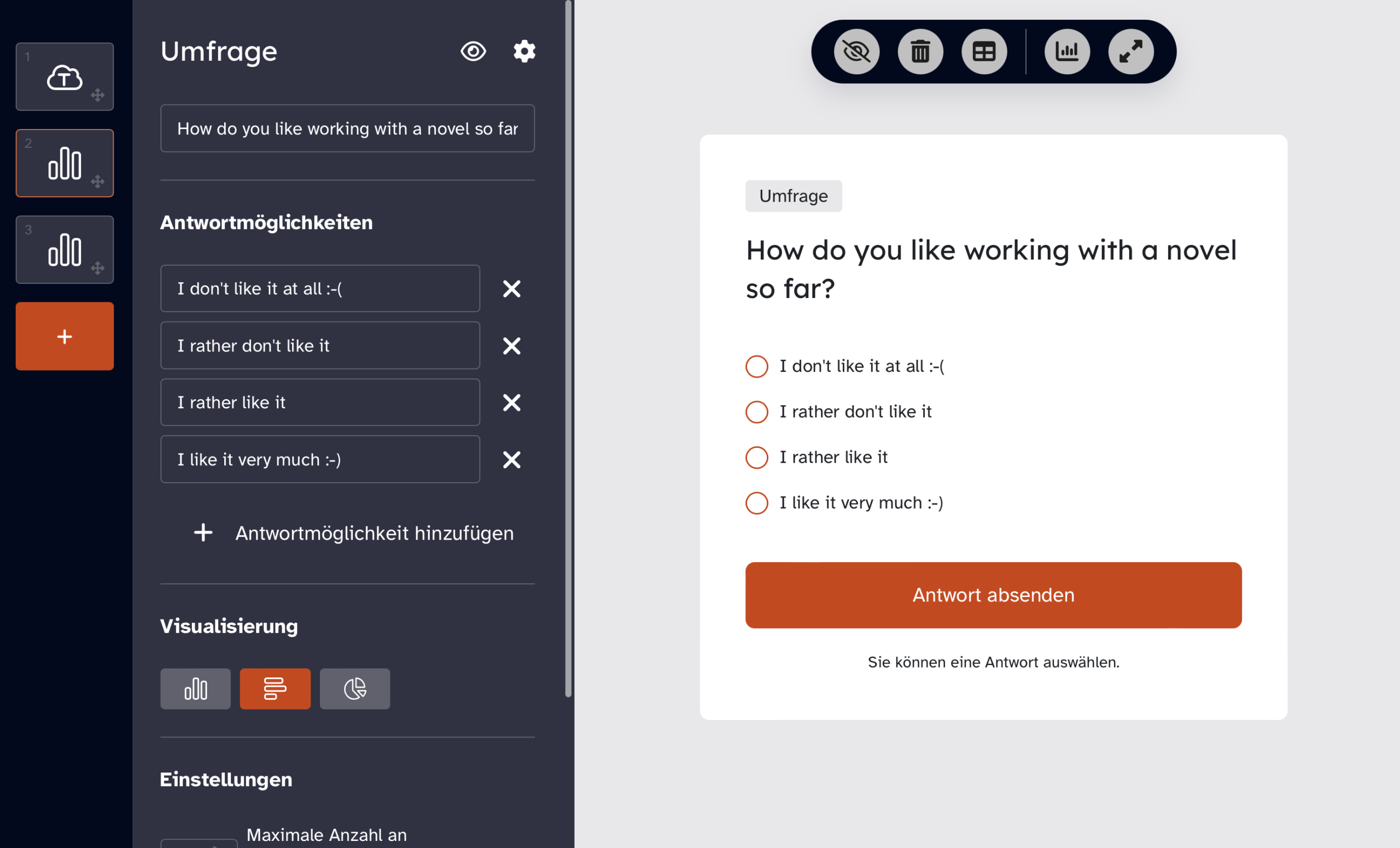The image size is (1400, 848).
Task: Remove the "I rather don't like it" answer
Action: (511, 346)
